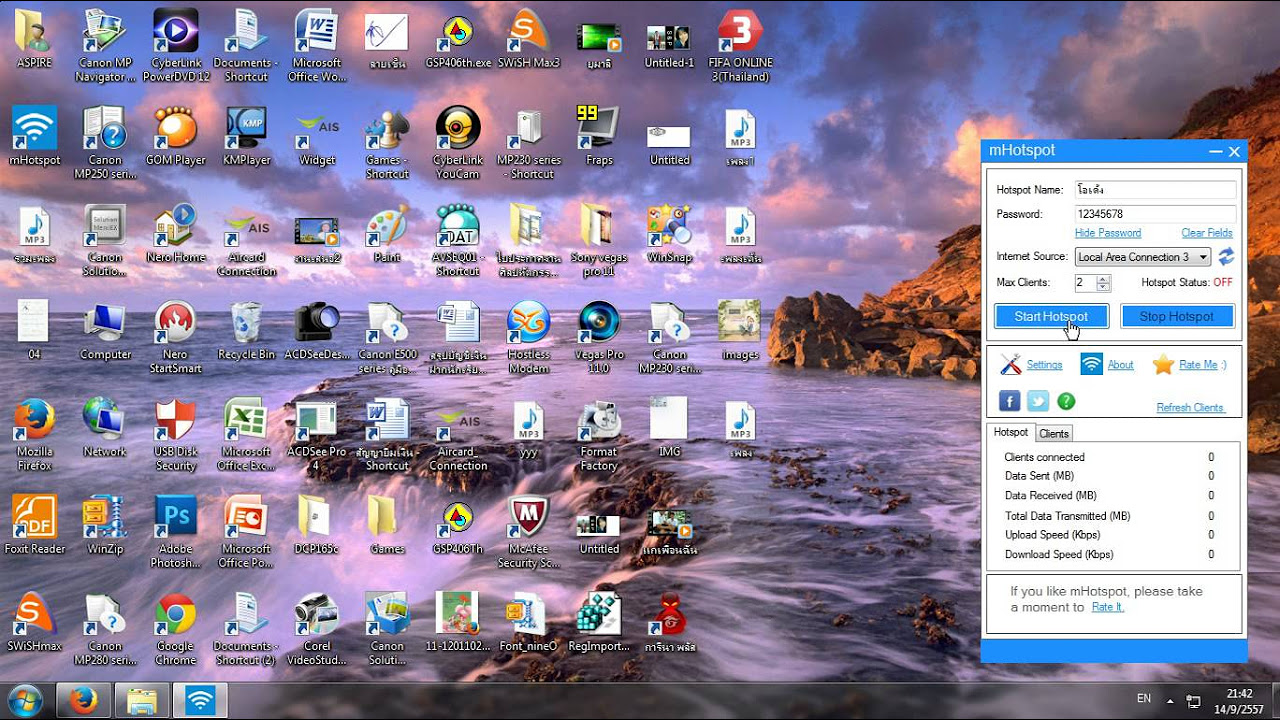Select the Corel VideoStudio desktop icon

tap(317, 629)
